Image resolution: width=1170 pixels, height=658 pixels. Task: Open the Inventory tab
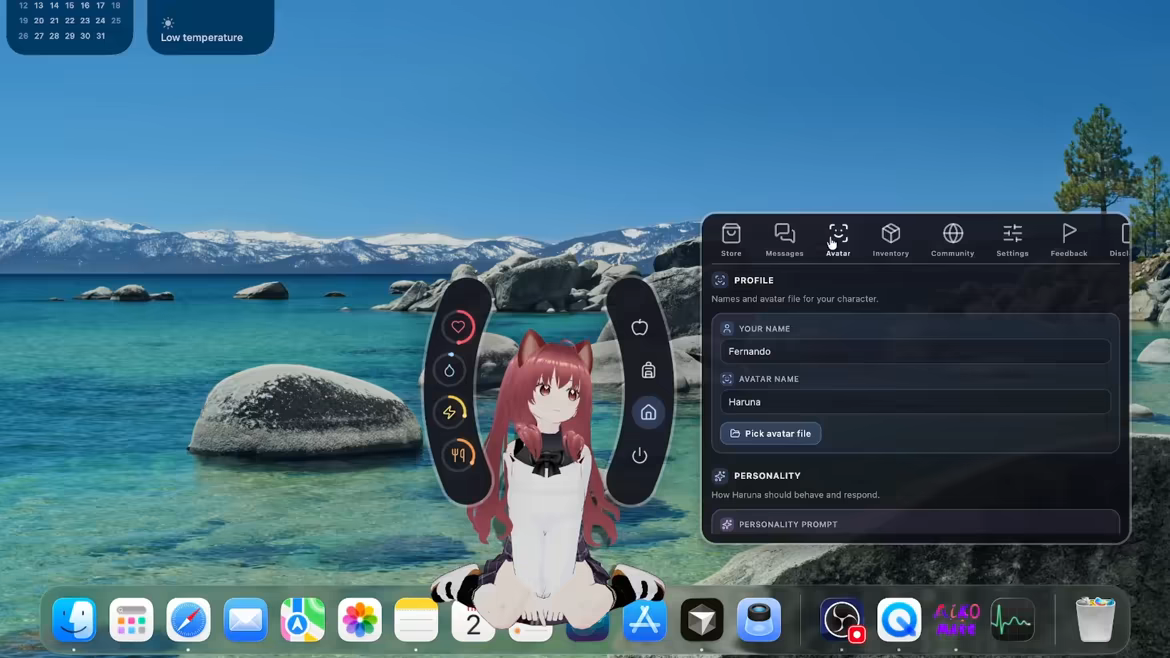(x=891, y=240)
